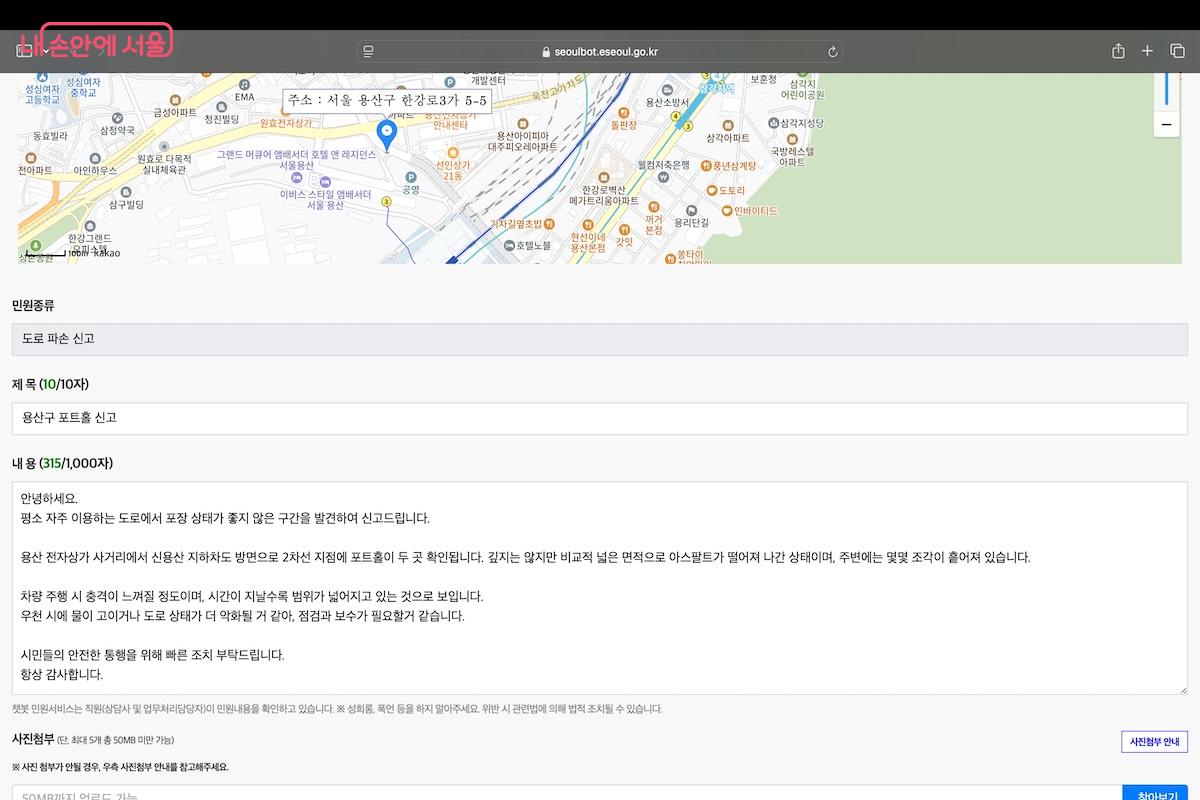Click the 도토리 restaurant marker on map

[x=708, y=190]
